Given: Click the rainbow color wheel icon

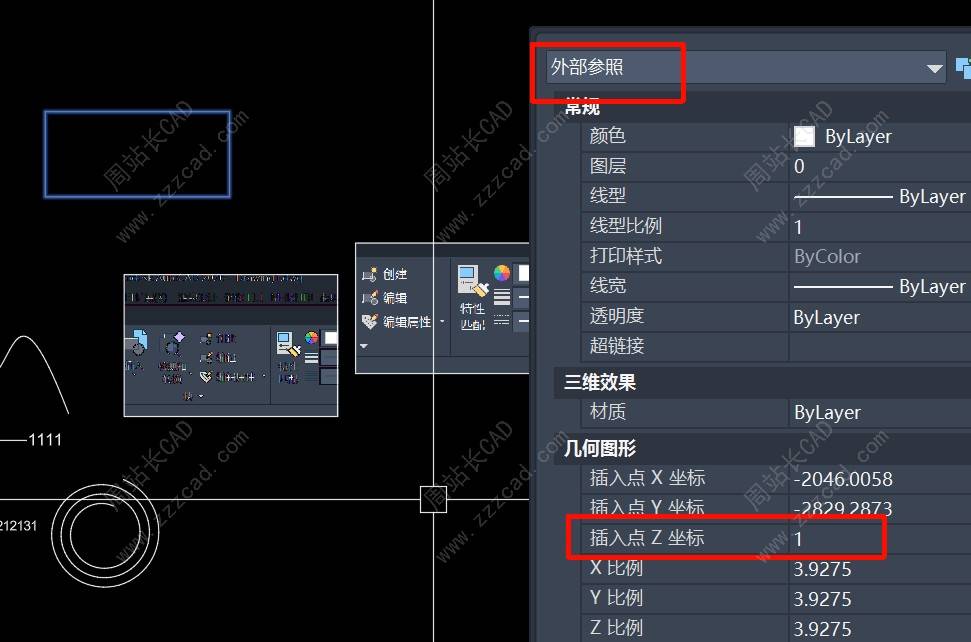Looking at the screenshot, I should [x=502, y=273].
